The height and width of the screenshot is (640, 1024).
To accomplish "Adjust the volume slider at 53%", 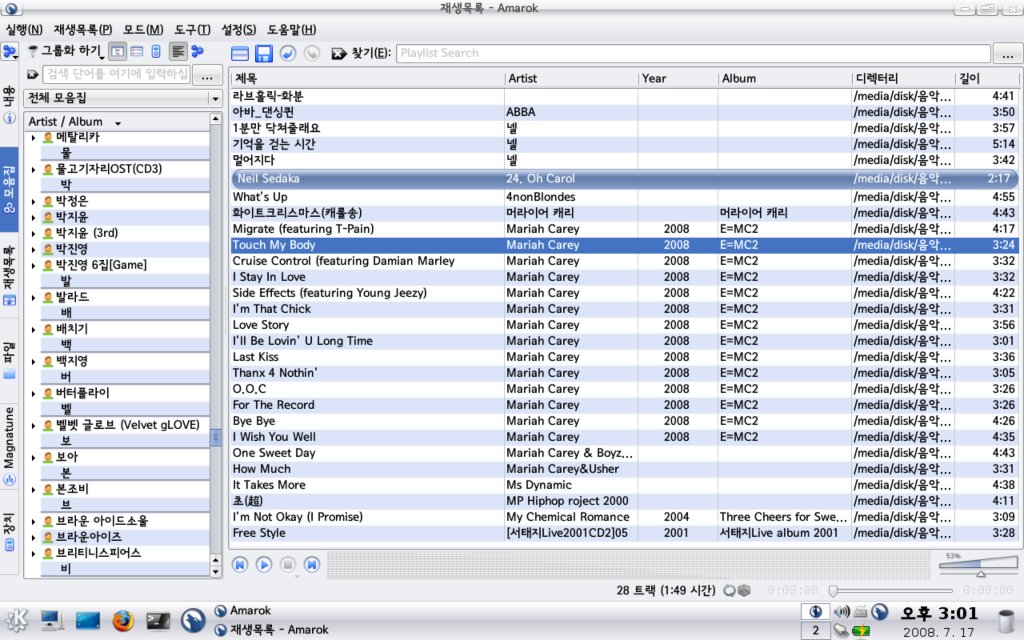I will pos(978,565).
